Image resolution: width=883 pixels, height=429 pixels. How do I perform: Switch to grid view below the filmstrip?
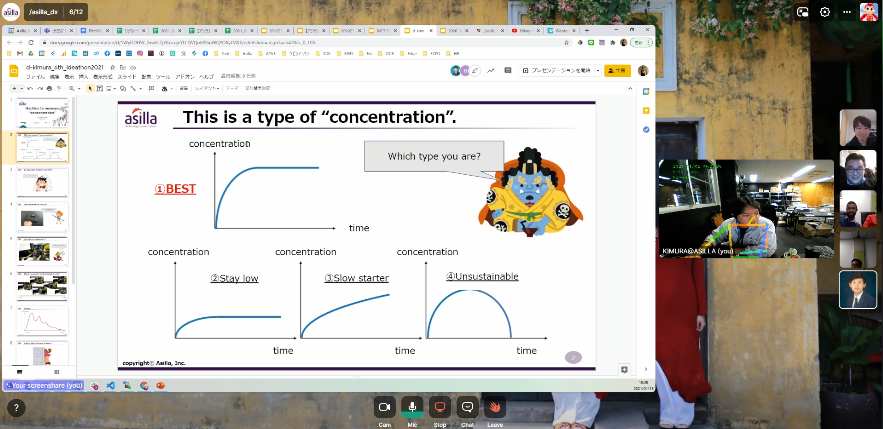pos(56,372)
